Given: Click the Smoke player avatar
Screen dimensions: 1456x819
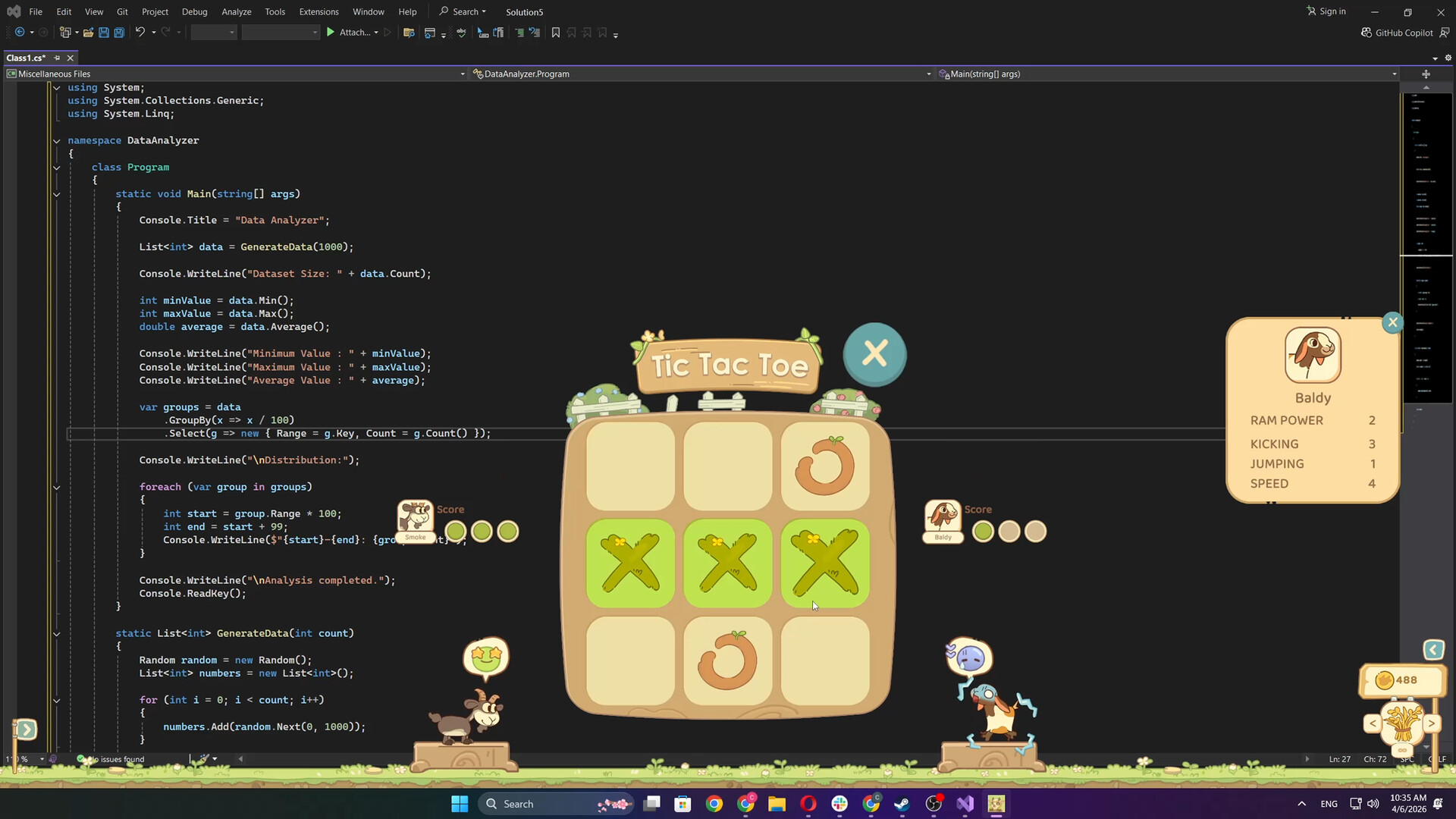Looking at the screenshot, I should 416,521.
